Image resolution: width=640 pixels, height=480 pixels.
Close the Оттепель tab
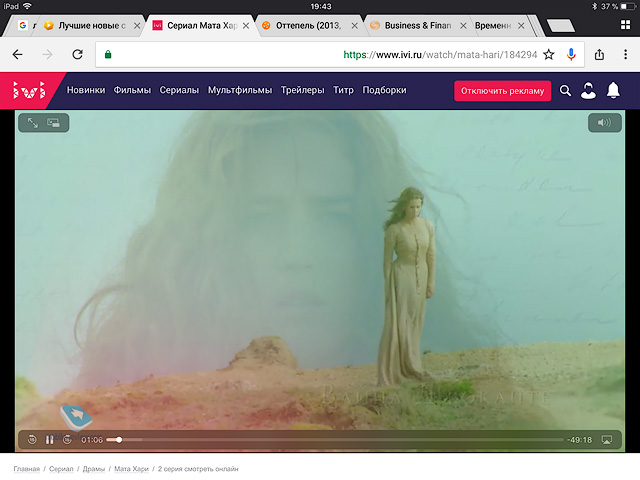pyautogui.click(x=355, y=26)
